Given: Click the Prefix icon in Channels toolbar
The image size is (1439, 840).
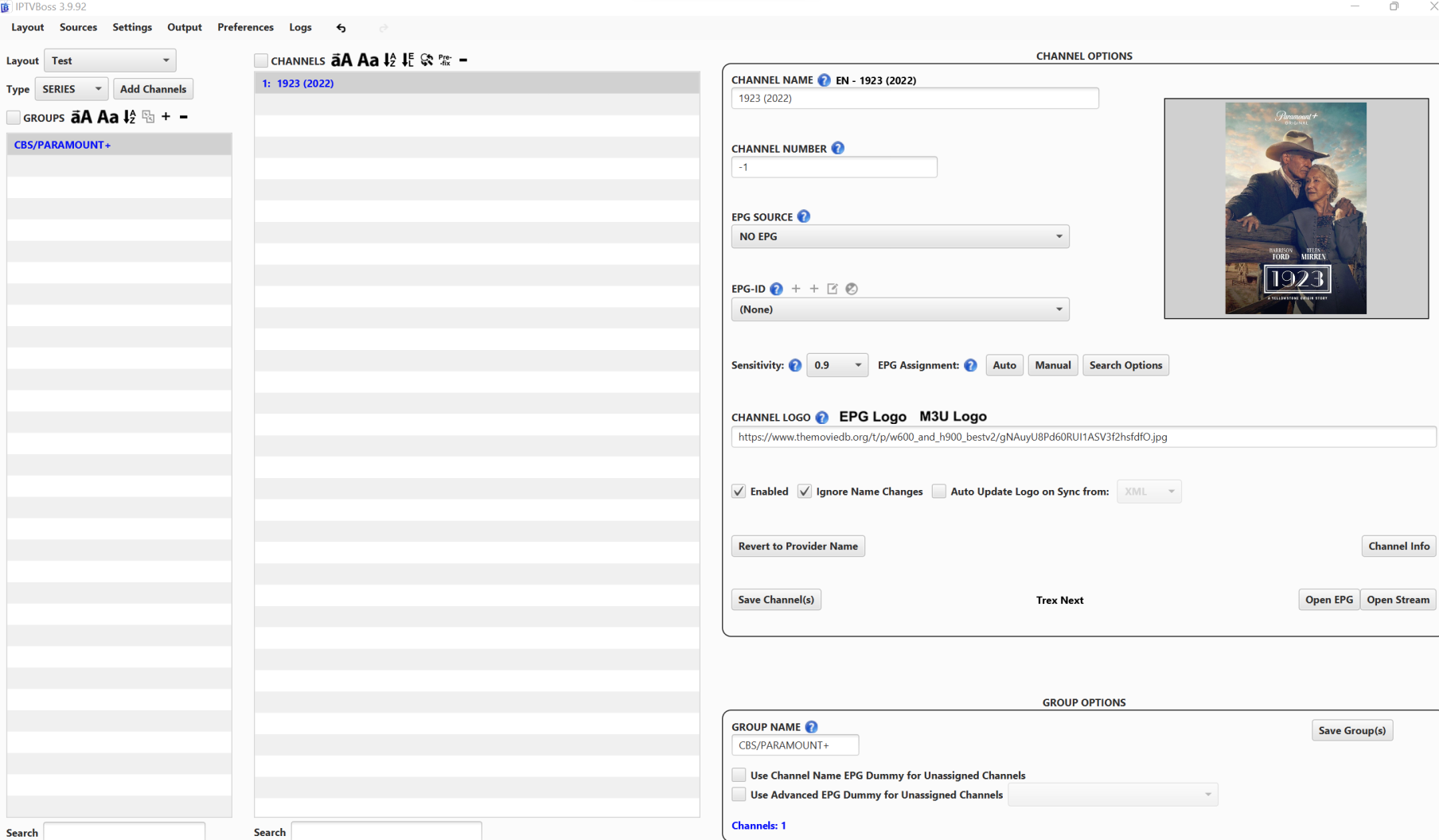Looking at the screenshot, I should (445, 60).
